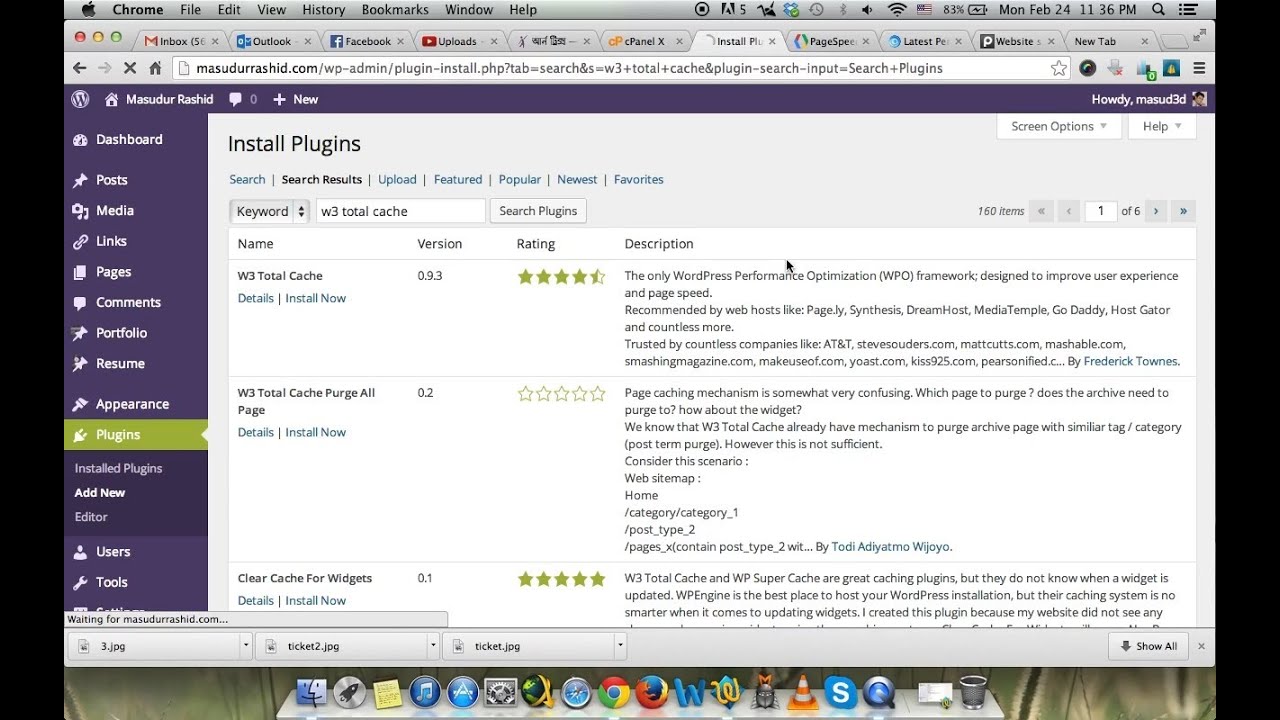1280x720 pixels.
Task: Jump to last results page
Action: pos(1184,211)
